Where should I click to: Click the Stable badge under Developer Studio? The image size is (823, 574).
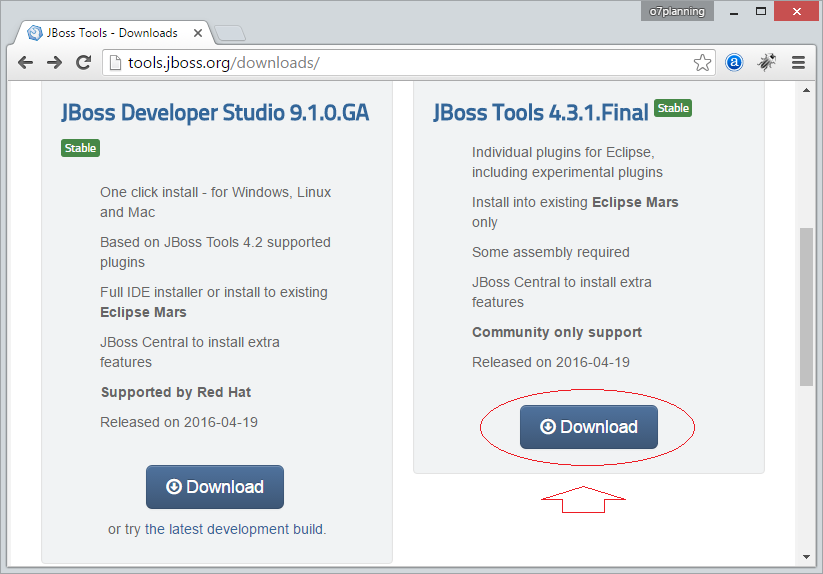[x=80, y=148]
